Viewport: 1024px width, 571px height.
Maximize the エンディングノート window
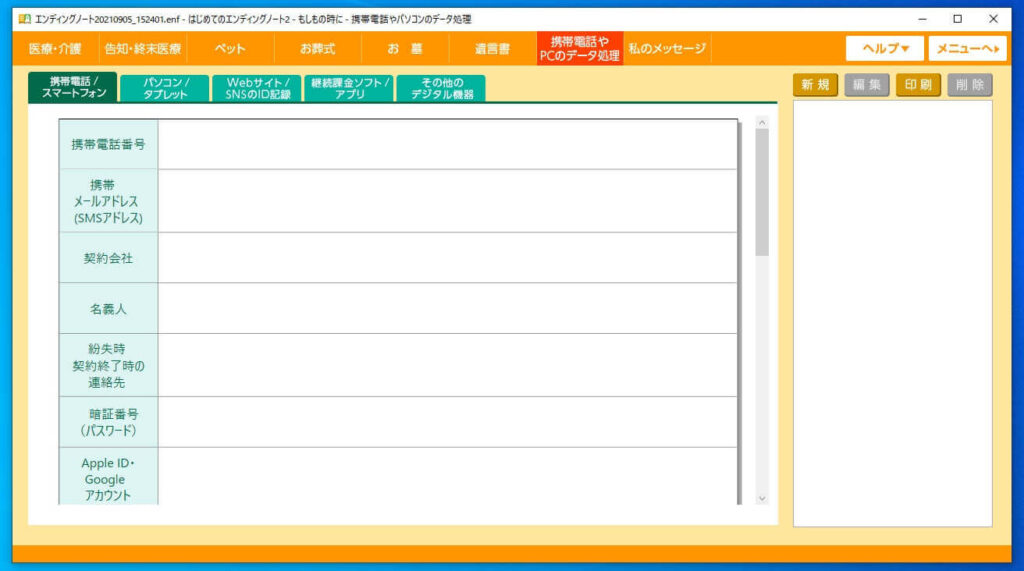pyautogui.click(x=957, y=19)
